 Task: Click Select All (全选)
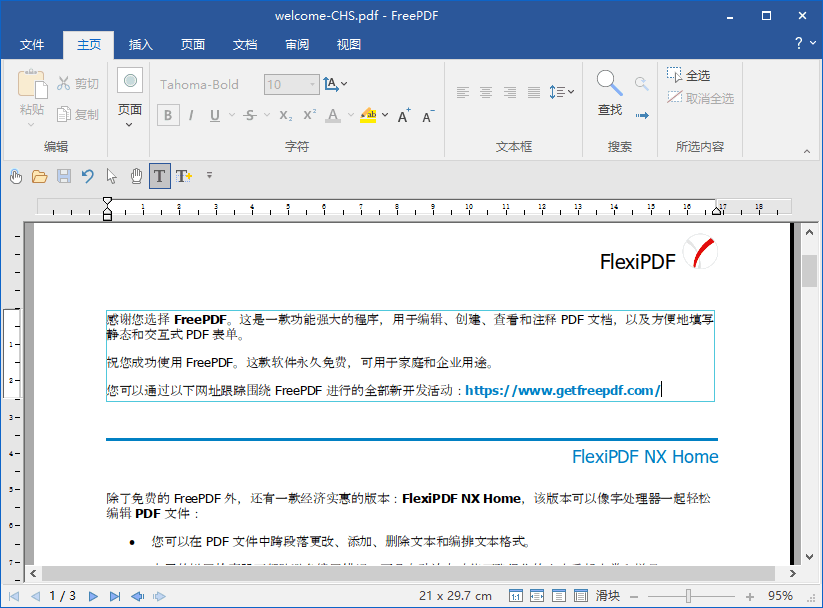(689, 75)
